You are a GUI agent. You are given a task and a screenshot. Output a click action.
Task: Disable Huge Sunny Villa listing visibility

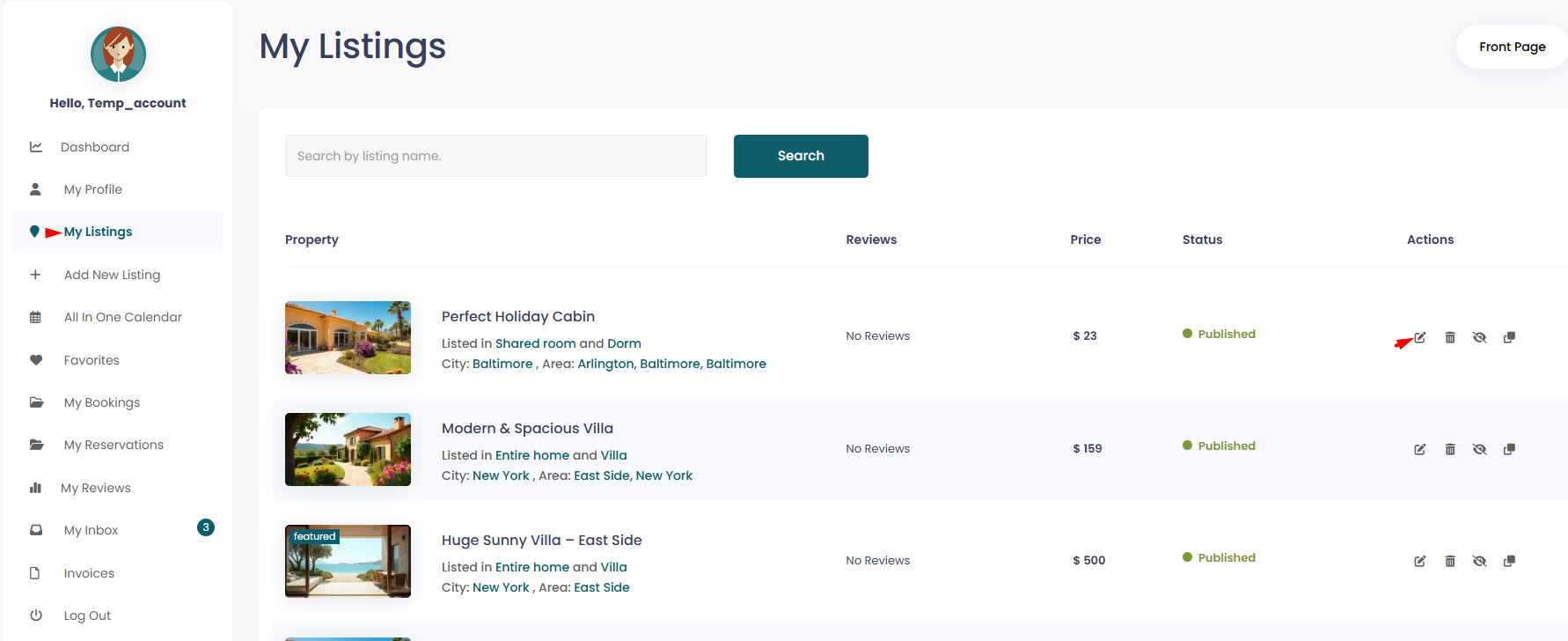pos(1480,561)
